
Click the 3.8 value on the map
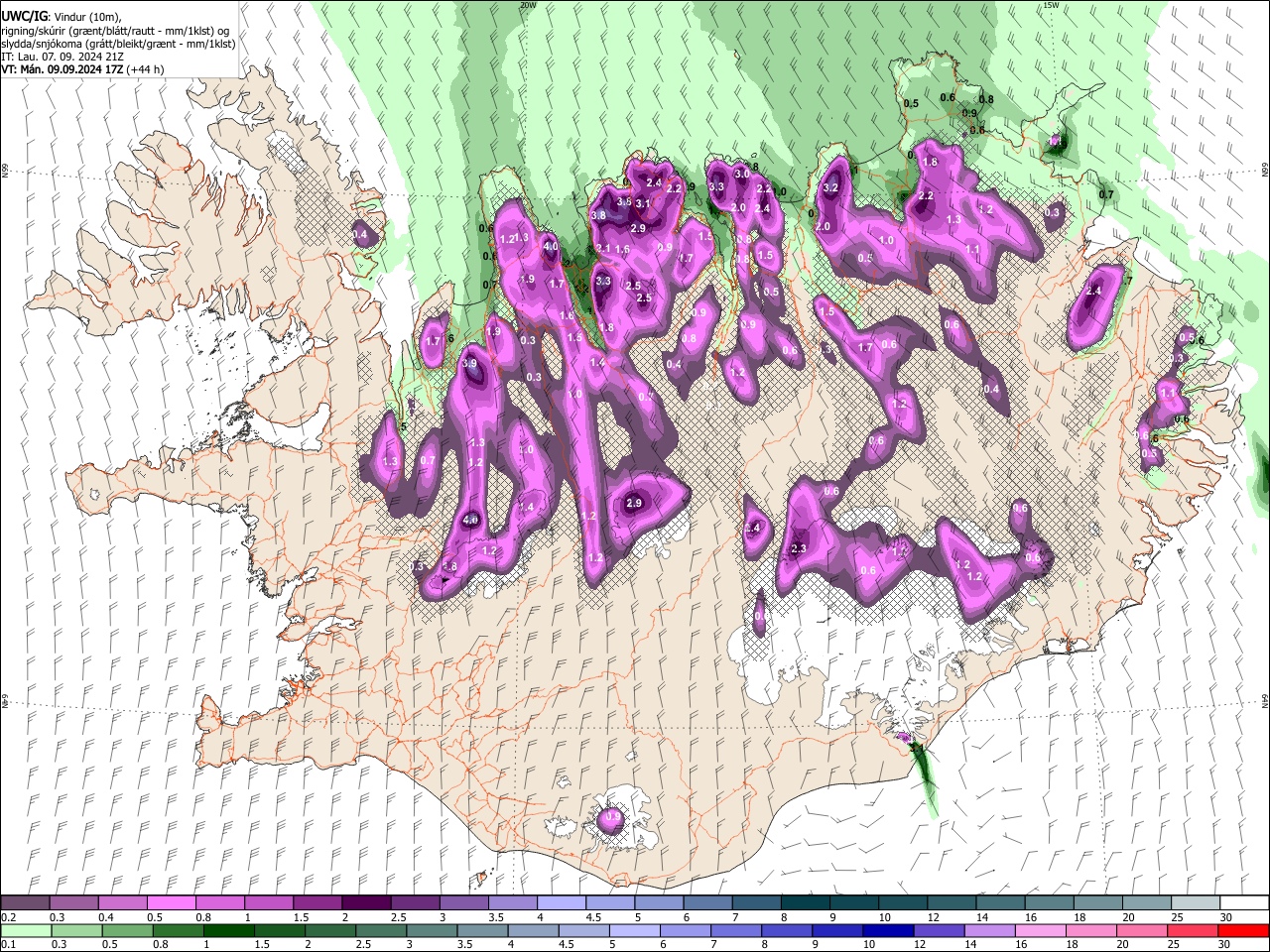[598, 215]
